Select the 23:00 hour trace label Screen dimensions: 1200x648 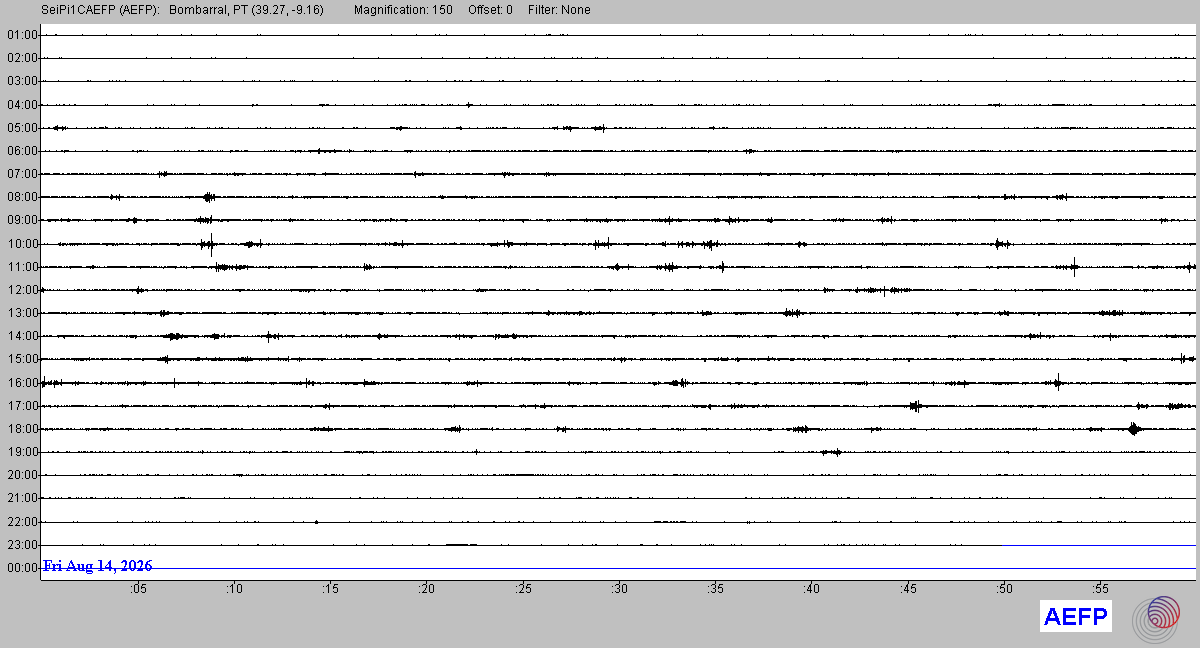pos(22,545)
